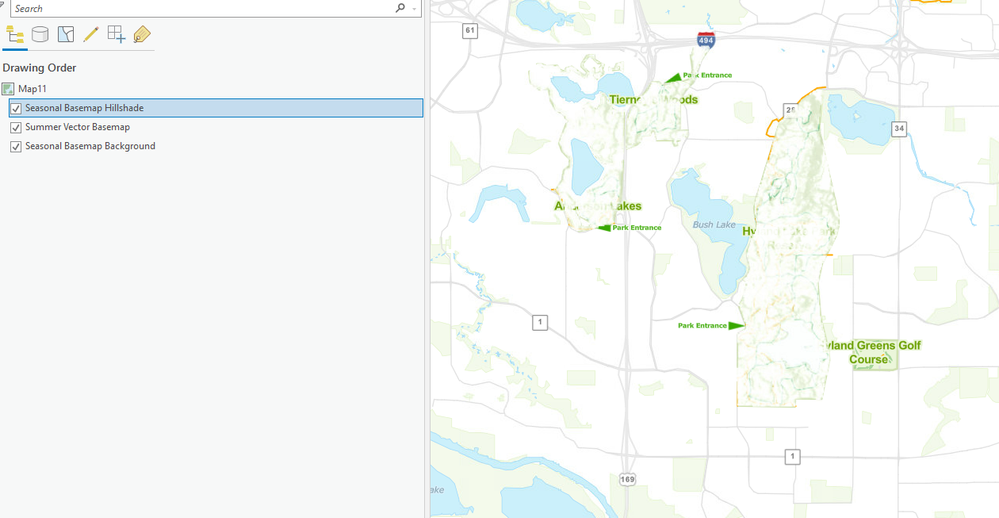Select the Summer Vector Basemap layer
The image size is (999, 518).
(78, 127)
